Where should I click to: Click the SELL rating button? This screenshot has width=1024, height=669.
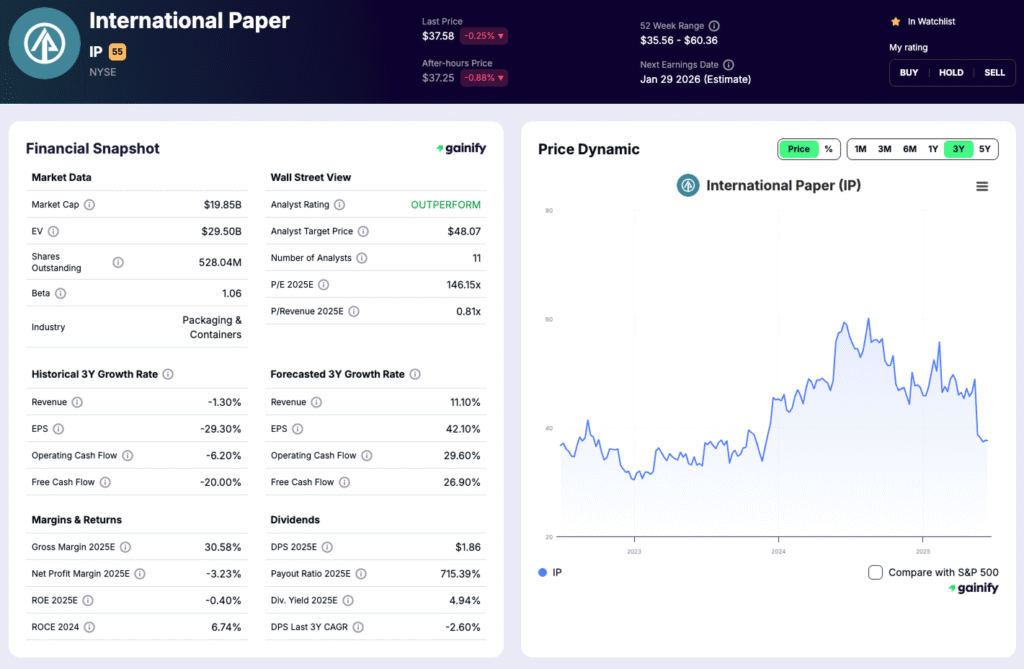coord(994,72)
